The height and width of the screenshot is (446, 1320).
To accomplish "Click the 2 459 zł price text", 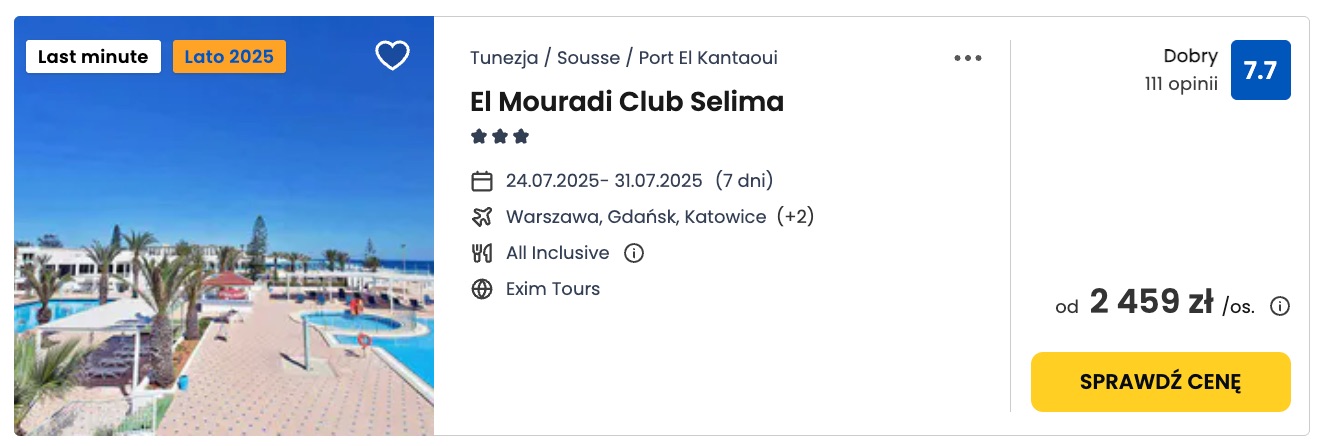I will coord(1151,302).
